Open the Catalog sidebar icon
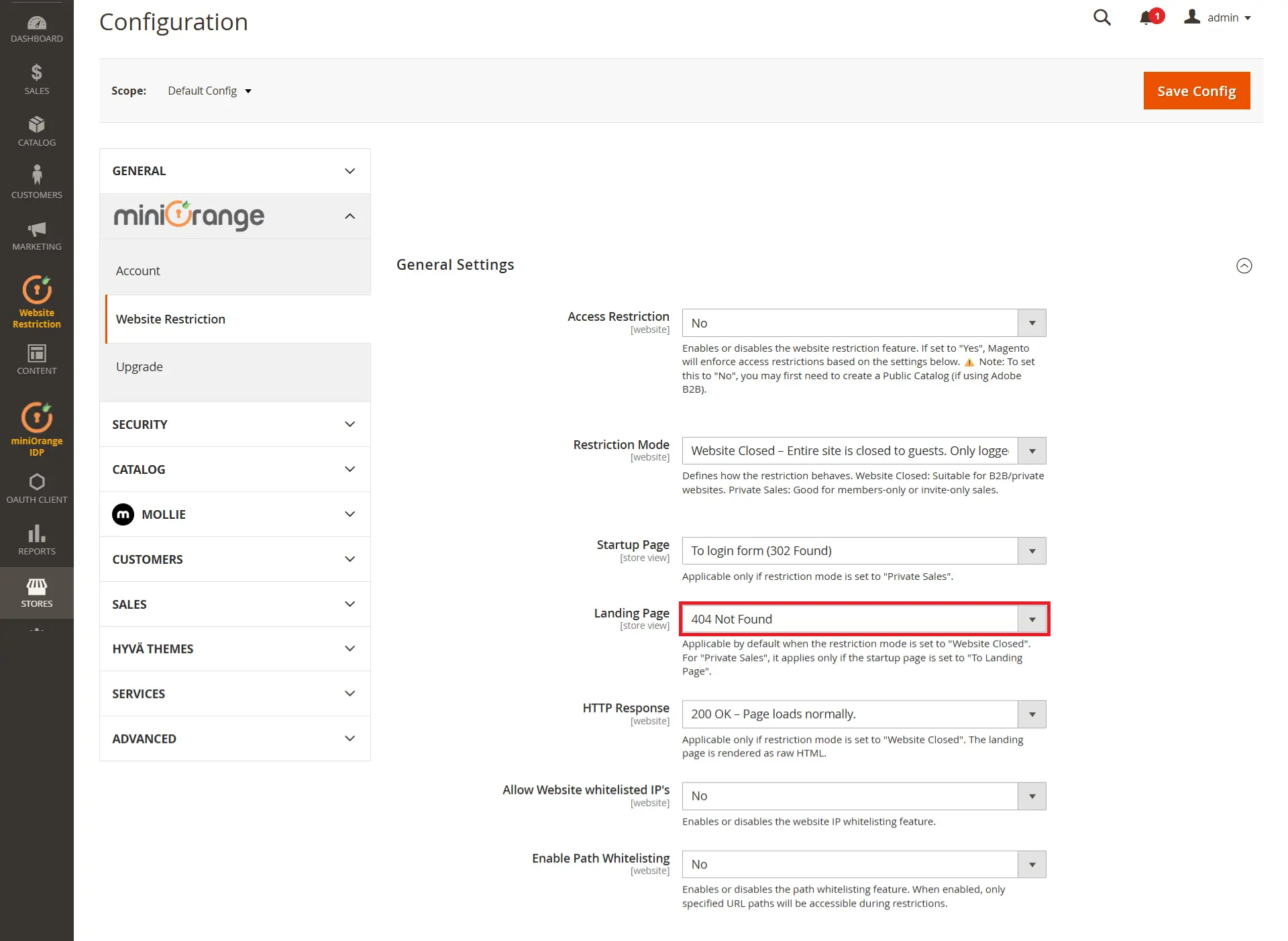Screen dimensions: 1288x941 click(36, 130)
